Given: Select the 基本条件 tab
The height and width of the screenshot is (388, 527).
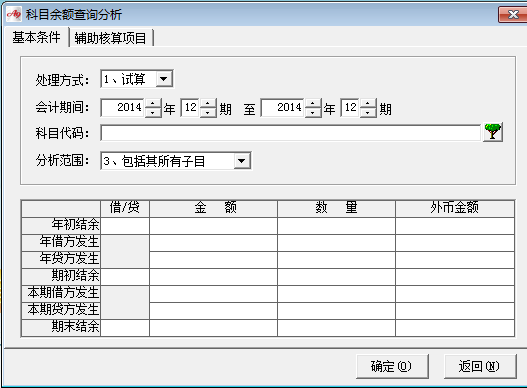Looking at the screenshot, I should (x=36, y=37).
